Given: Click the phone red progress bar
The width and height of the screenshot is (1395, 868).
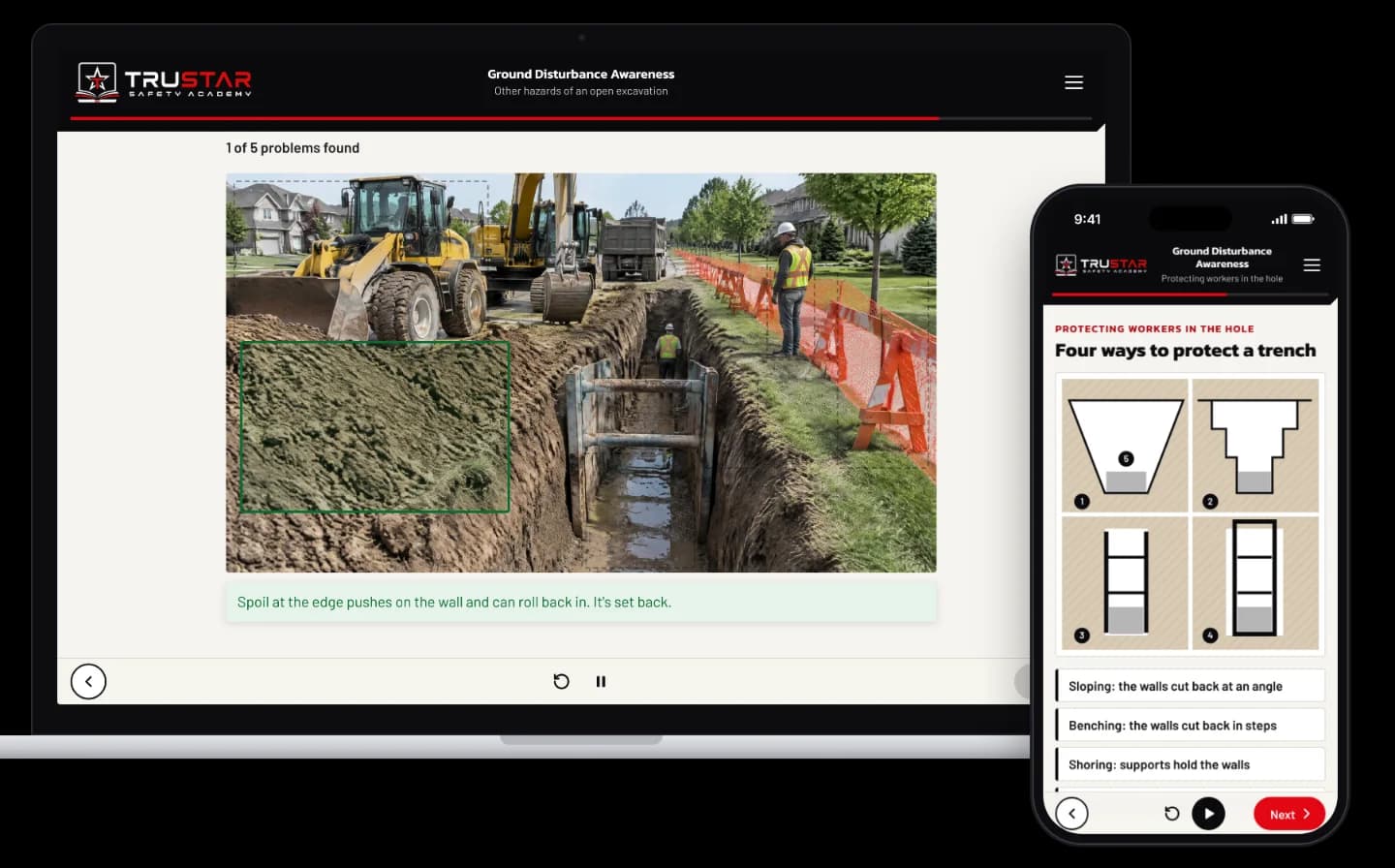Looking at the screenshot, I should click(1139, 294).
